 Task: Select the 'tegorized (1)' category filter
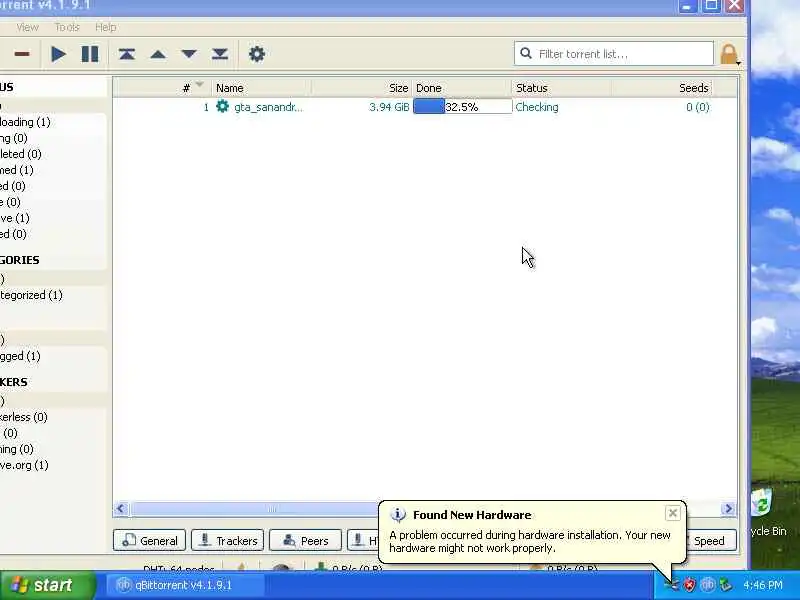[32, 295]
